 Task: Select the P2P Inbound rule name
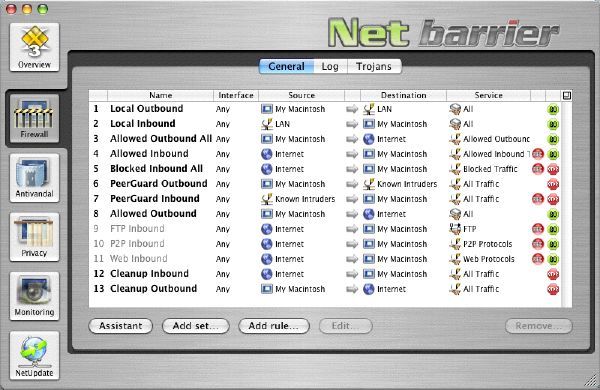[x=137, y=243]
